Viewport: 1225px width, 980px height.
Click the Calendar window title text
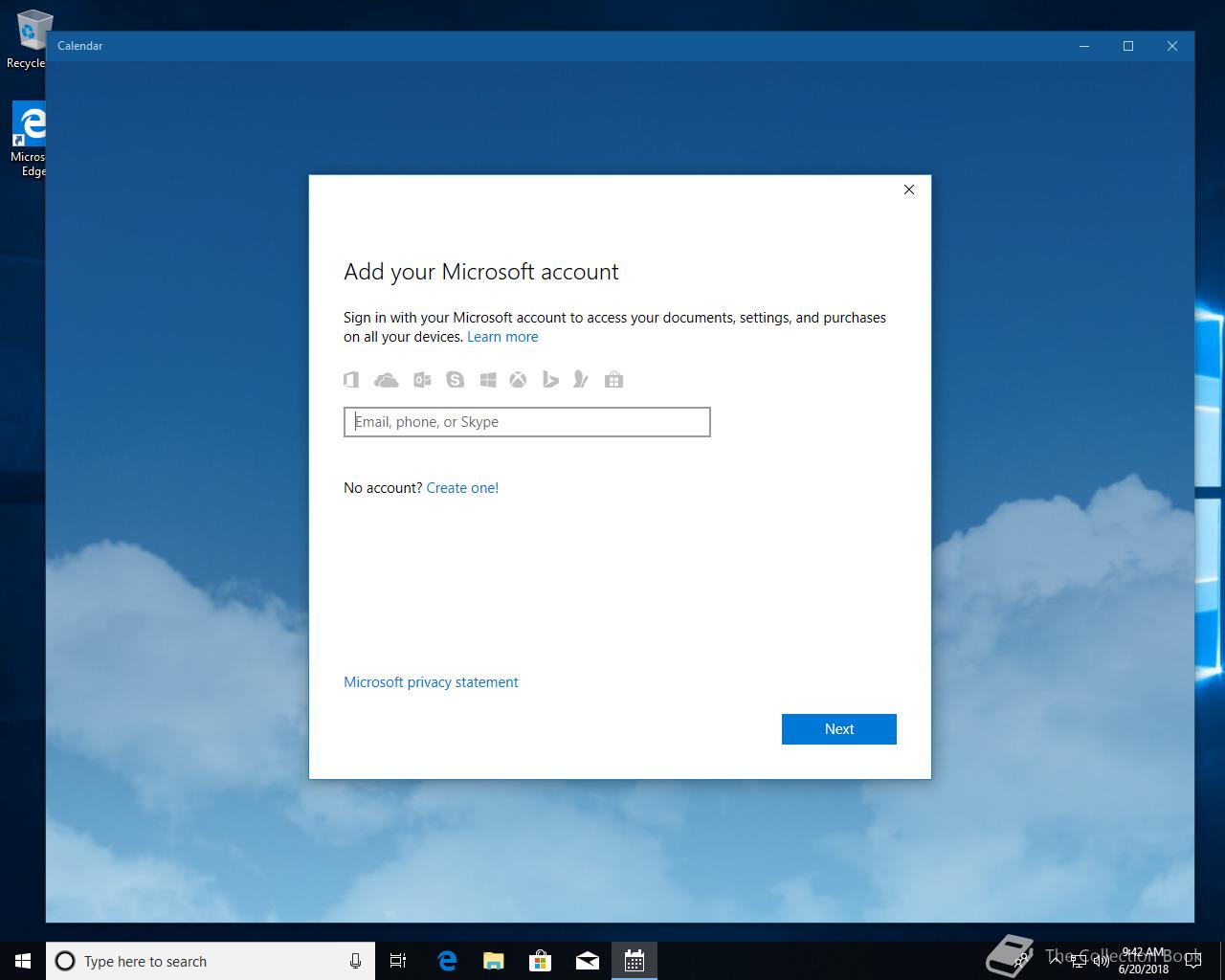79,46
